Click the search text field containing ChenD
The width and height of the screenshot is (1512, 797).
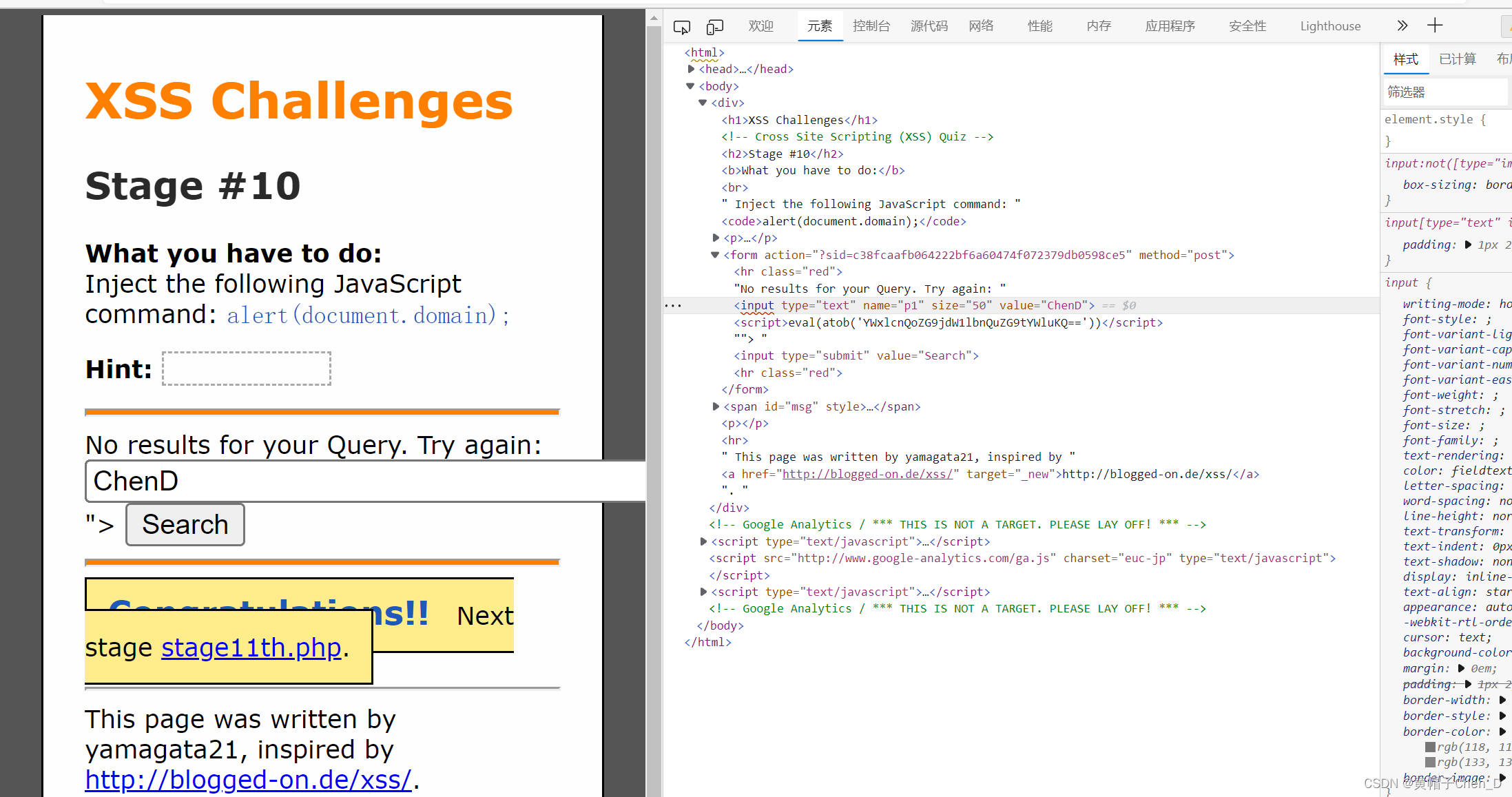pyautogui.click(x=365, y=481)
